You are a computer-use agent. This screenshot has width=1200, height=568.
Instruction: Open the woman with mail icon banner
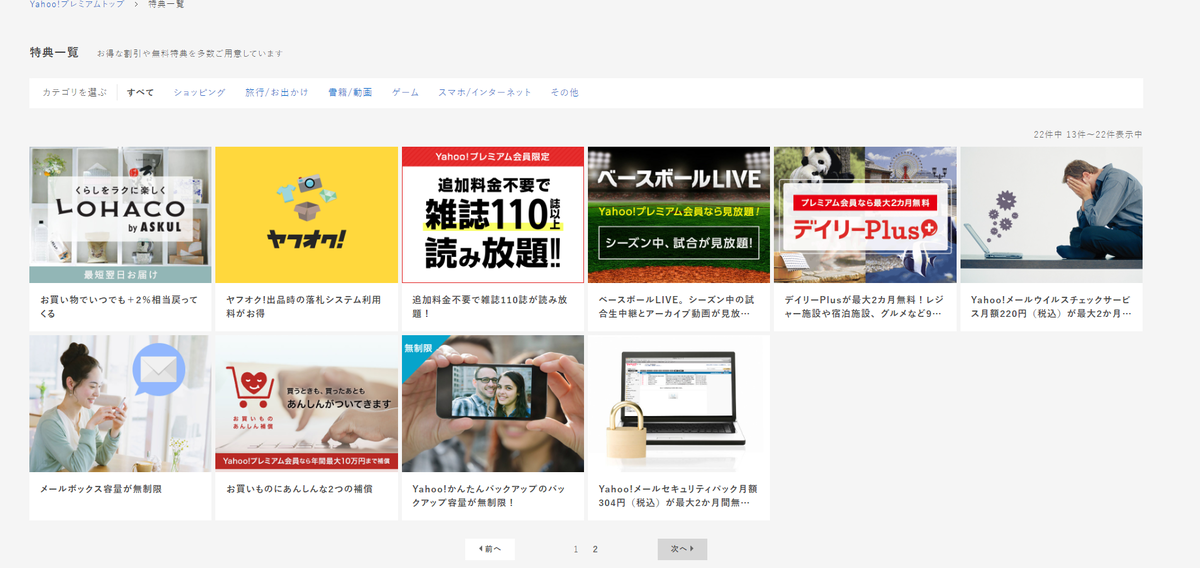point(120,403)
